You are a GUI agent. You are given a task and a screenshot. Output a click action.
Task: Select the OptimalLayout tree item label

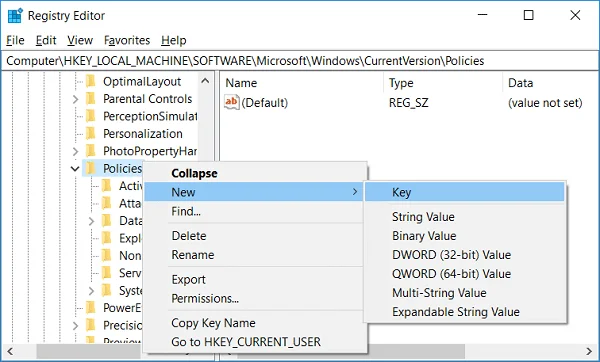coord(142,82)
